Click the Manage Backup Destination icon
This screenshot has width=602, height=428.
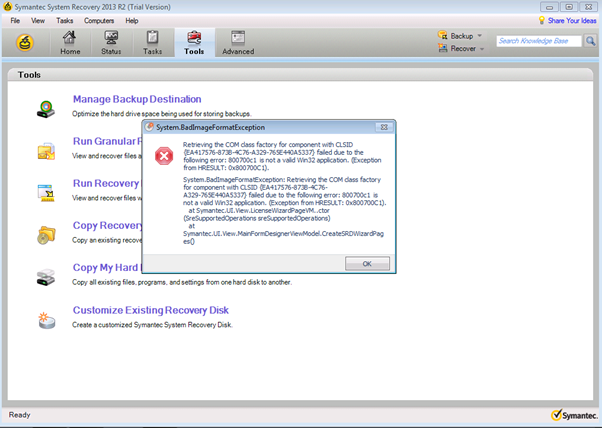point(46,109)
